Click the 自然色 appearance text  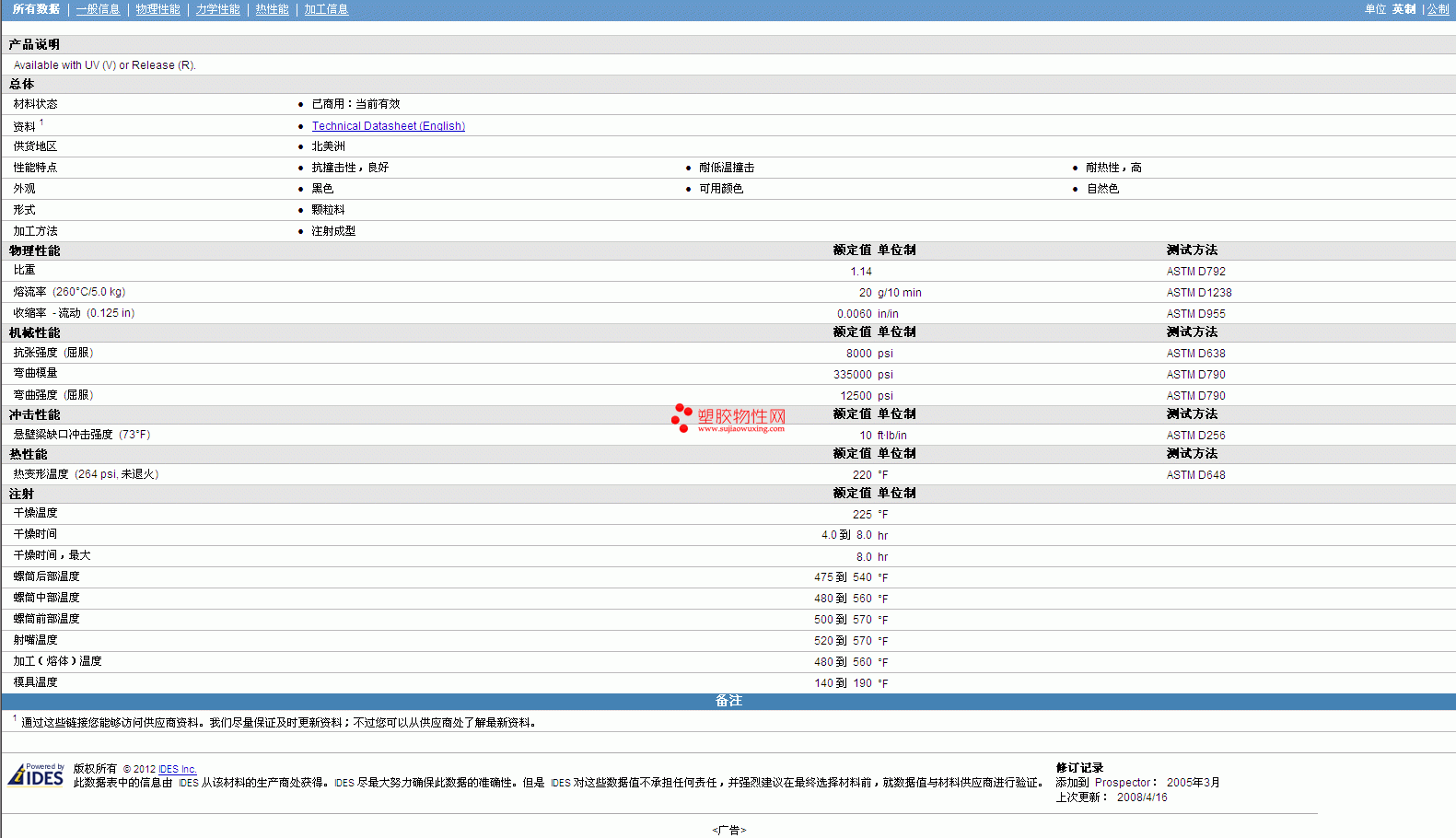tap(1102, 189)
